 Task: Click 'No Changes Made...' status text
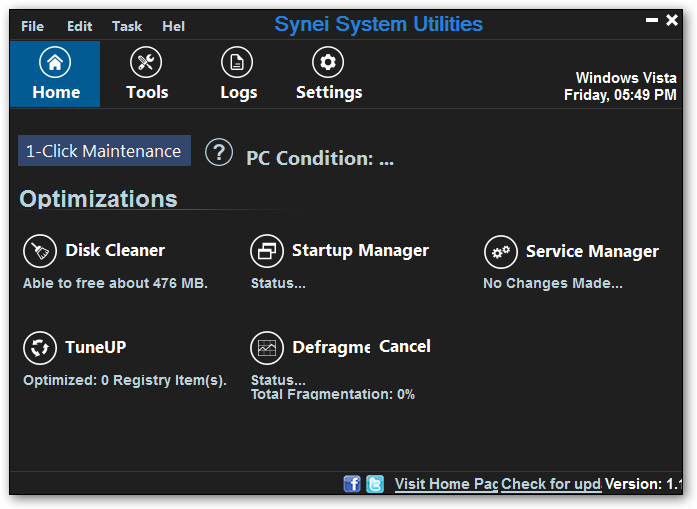[553, 283]
